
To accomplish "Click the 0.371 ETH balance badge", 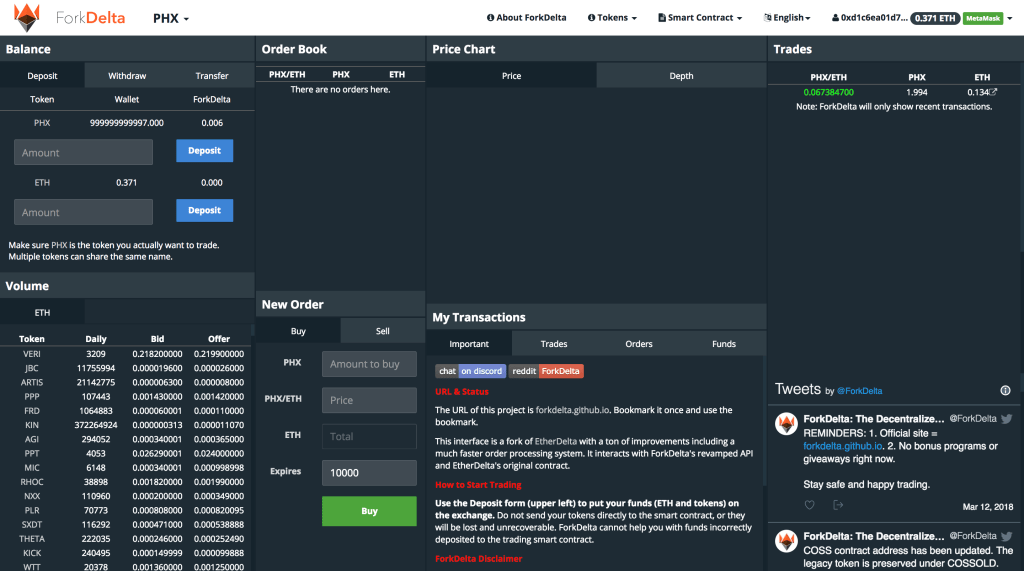I will (x=935, y=18).
